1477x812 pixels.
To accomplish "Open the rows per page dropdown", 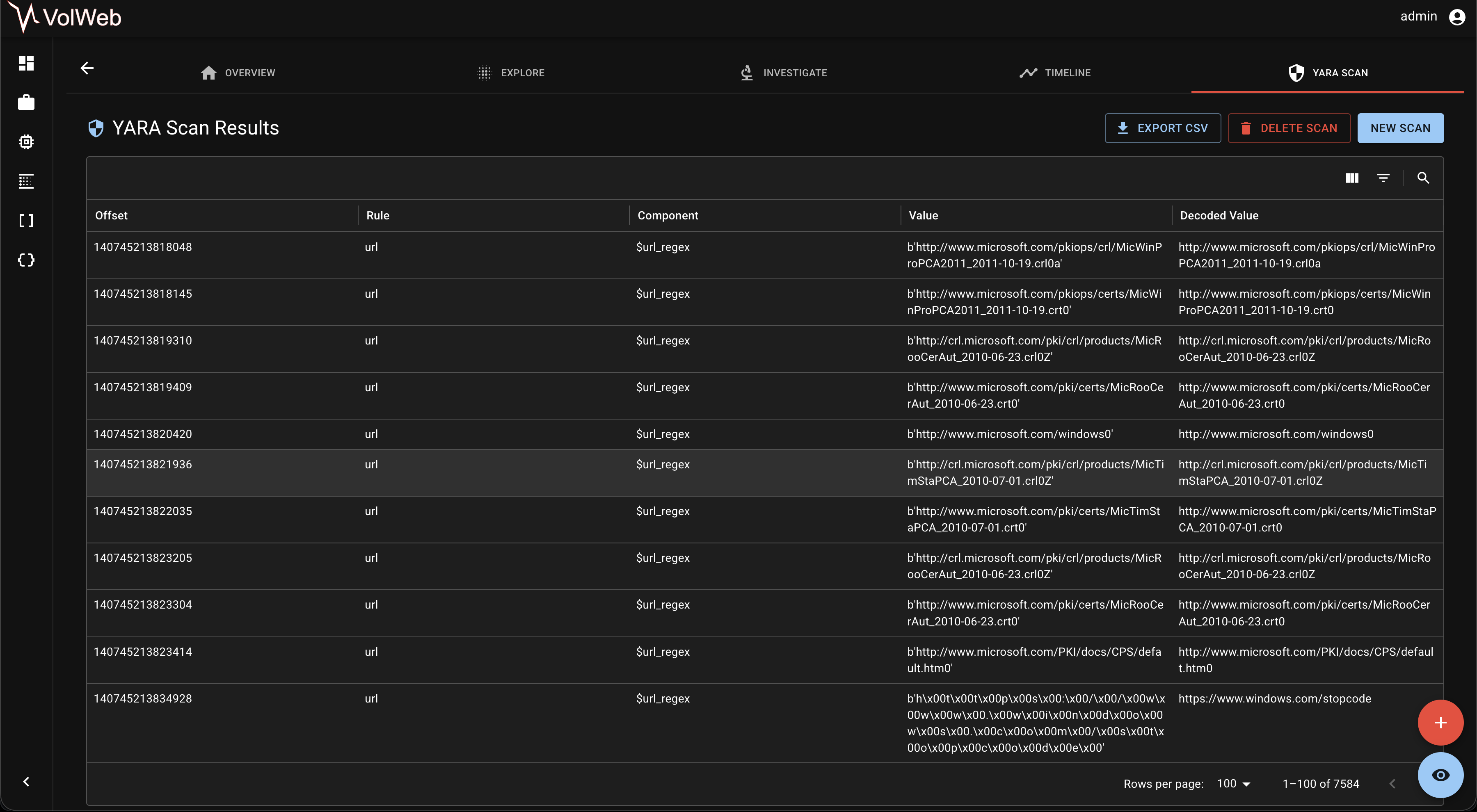I will coord(1233,783).
